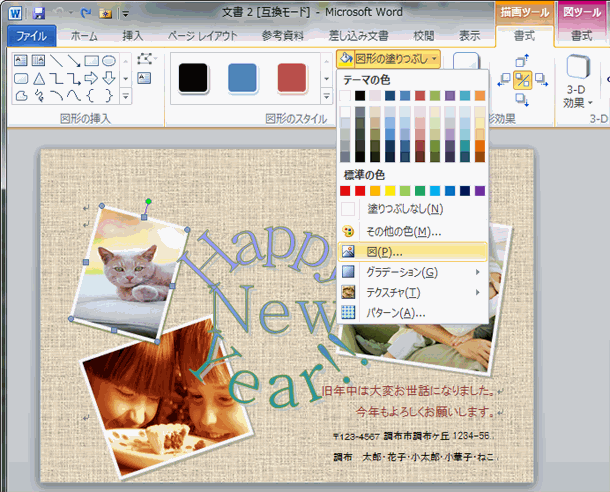Open the ファイル tab
The image size is (610, 492).
pos(32,36)
